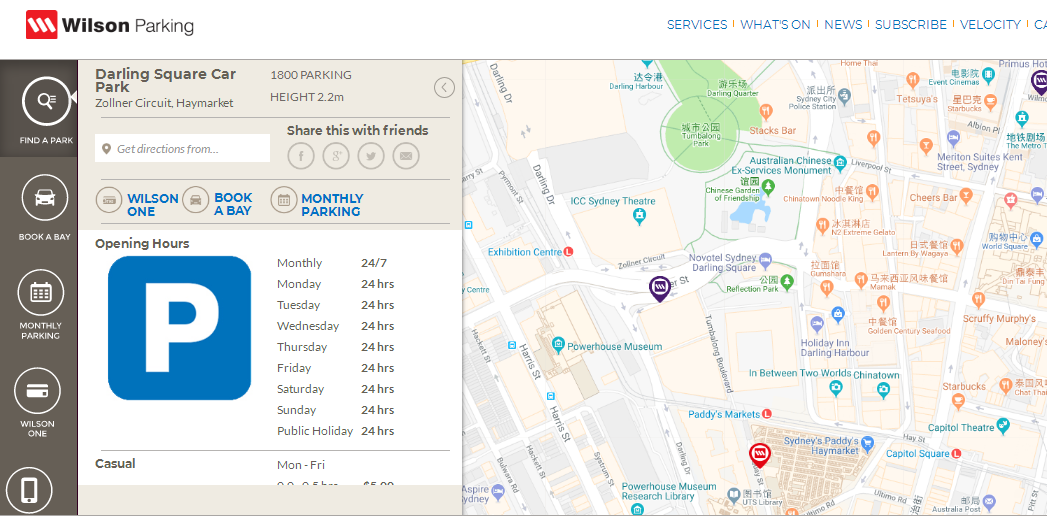Collapse car park details panel arrow
Viewport: 1047px width, 517px height.
click(x=444, y=88)
